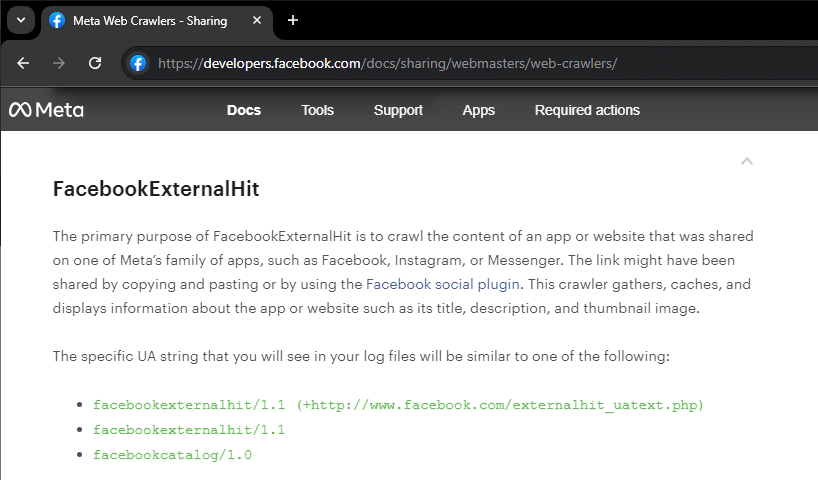Screen dimensions: 818x480
Task: Open Required actions
Action: point(587,110)
